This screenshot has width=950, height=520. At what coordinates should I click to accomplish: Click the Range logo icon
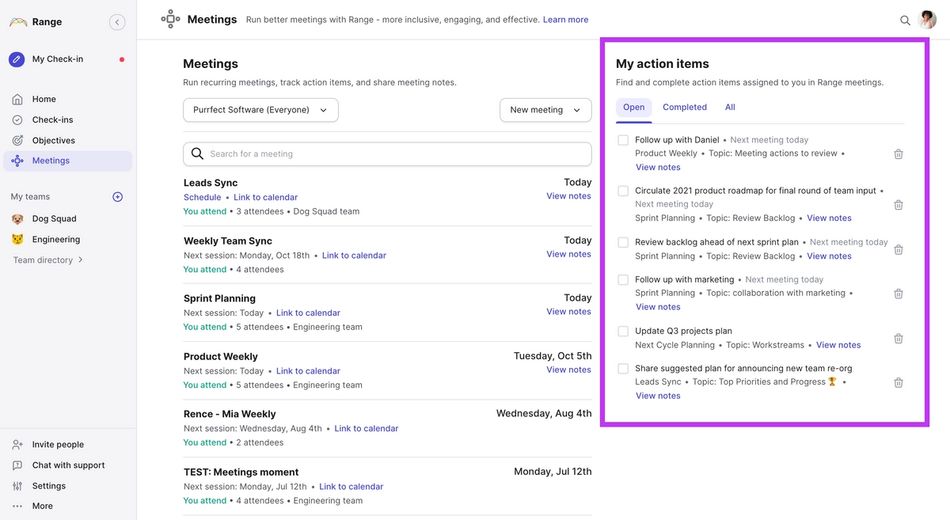point(18,22)
